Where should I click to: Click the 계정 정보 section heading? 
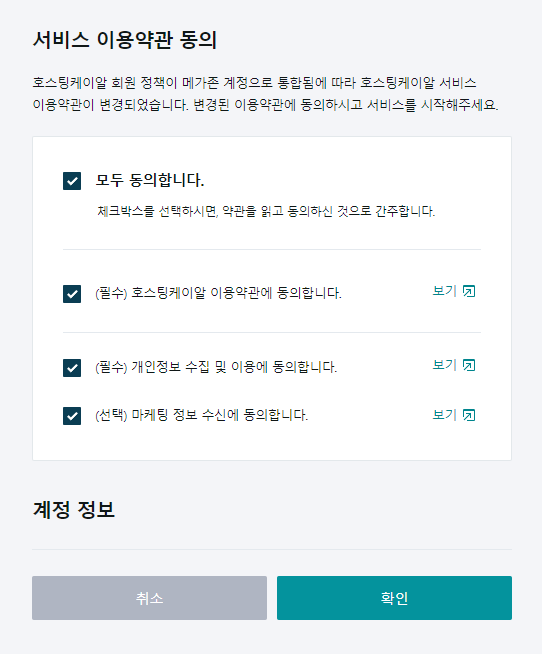click(x=73, y=510)
